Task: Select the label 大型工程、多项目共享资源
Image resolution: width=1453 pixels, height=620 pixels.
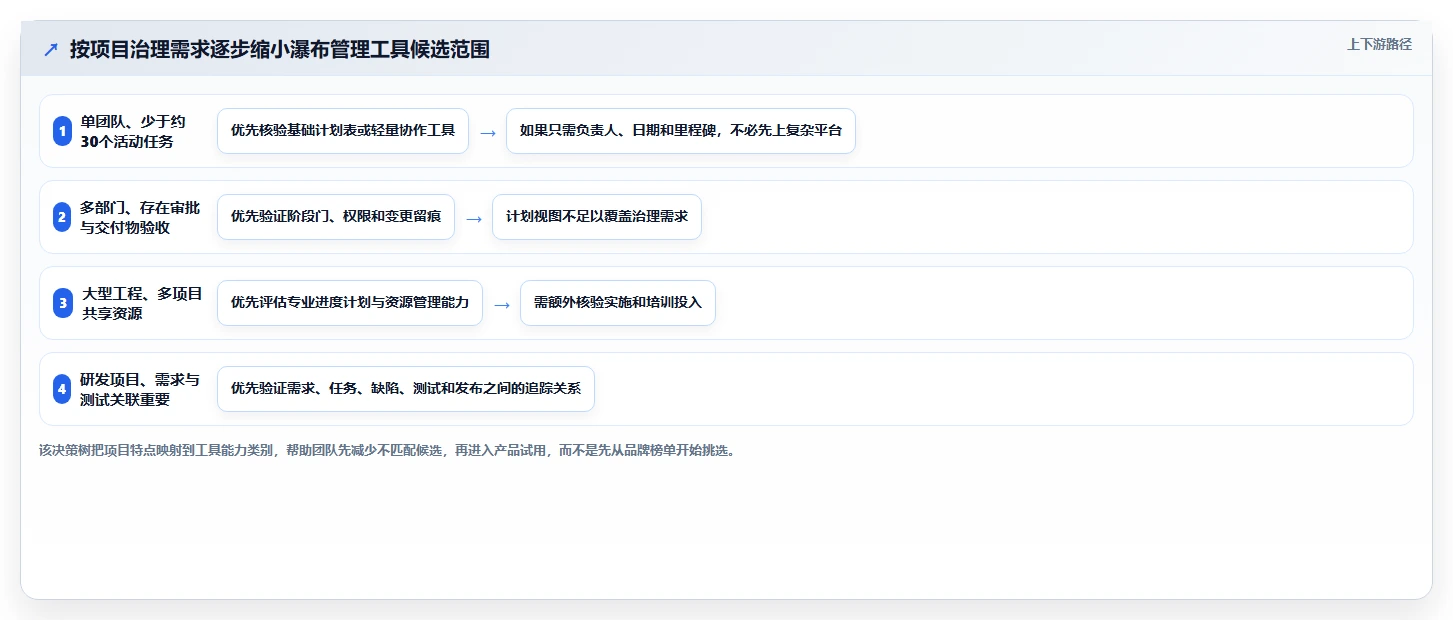Action: (143, 303)
